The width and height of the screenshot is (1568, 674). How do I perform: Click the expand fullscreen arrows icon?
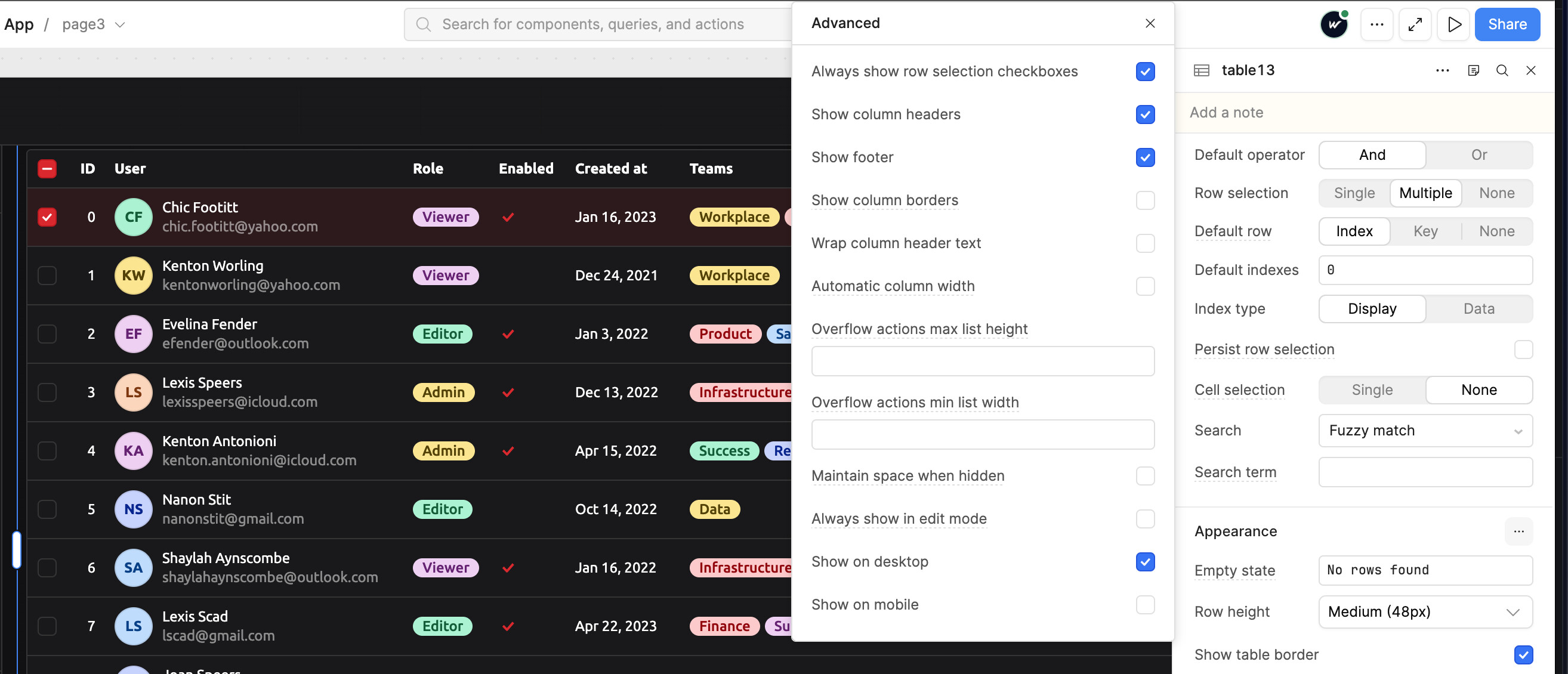[1415, 24]
